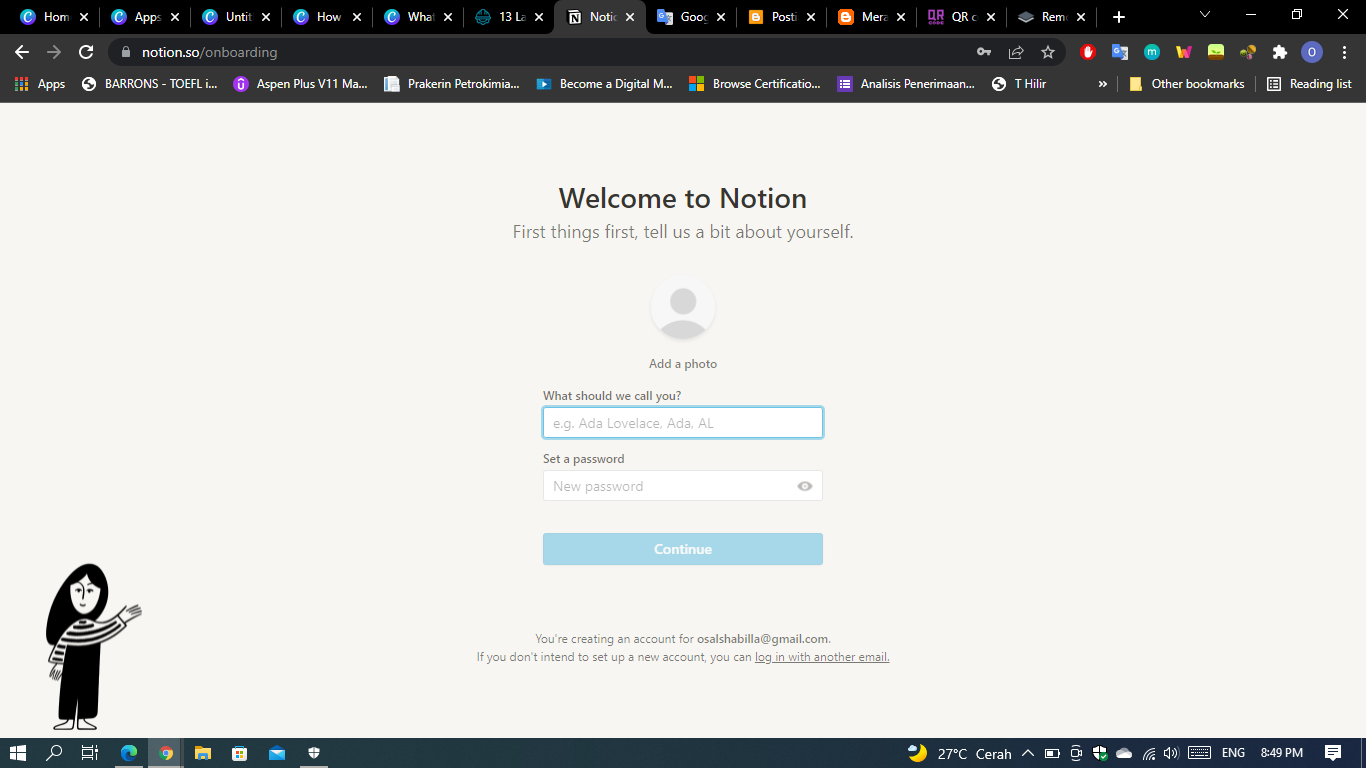Image resolution: width=1366 pixels, height=768 pixels.
Task: Click the ENG language indicator
Action: coord(1233,753)
